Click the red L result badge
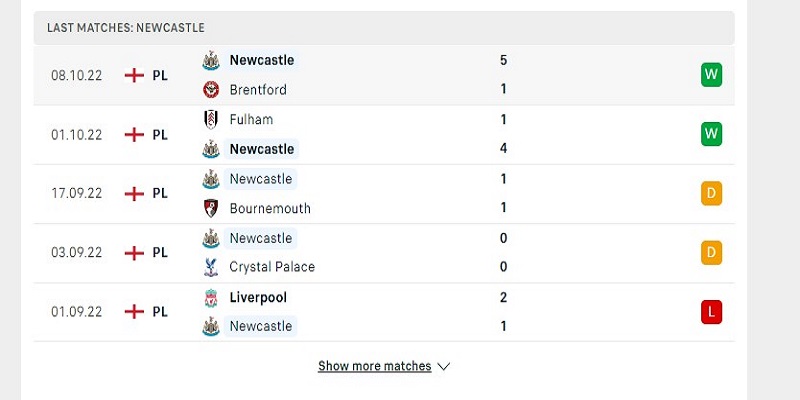 pos(711,312)
